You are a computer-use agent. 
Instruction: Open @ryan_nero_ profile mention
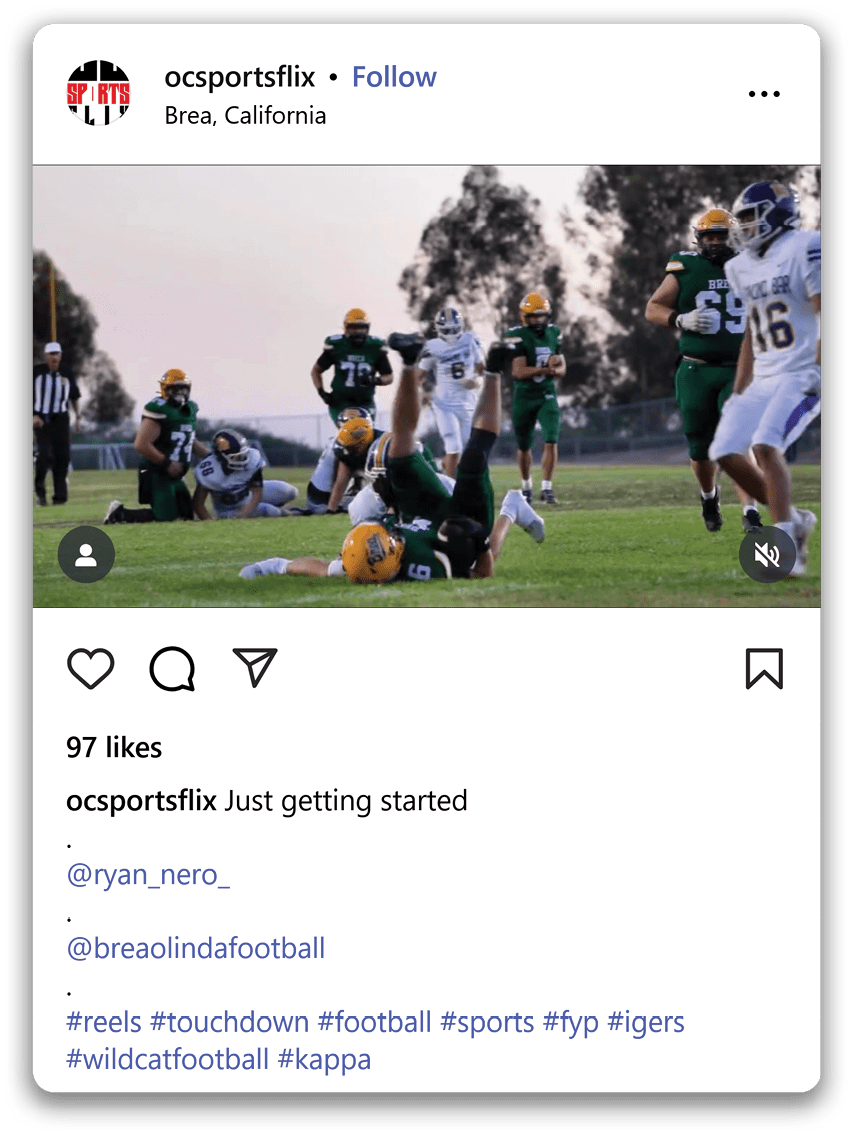tap(148, 875)
